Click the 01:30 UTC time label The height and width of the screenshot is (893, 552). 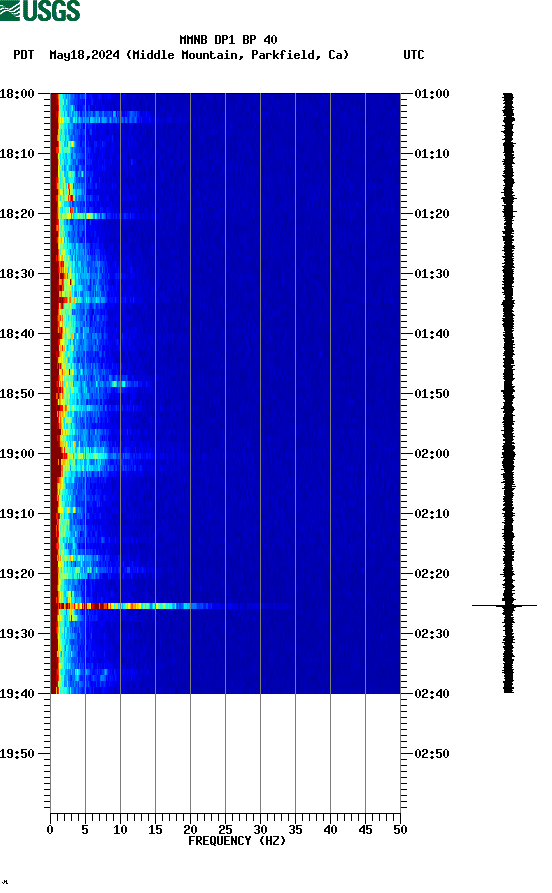pyautogui.click(x=432, y=274)
